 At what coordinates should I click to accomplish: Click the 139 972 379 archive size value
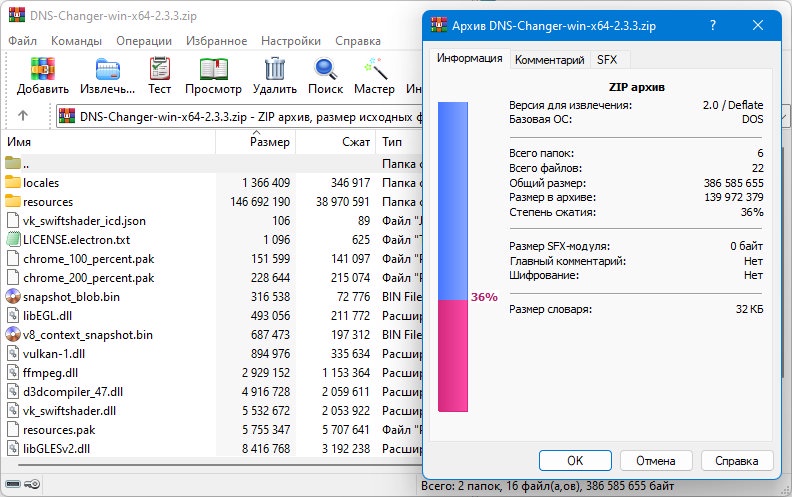[733, 197]
